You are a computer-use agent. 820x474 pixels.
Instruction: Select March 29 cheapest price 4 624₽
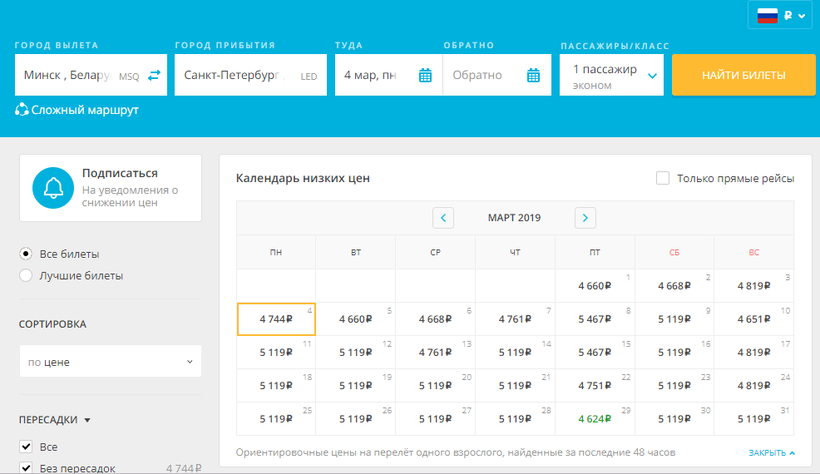coord(594,419)
